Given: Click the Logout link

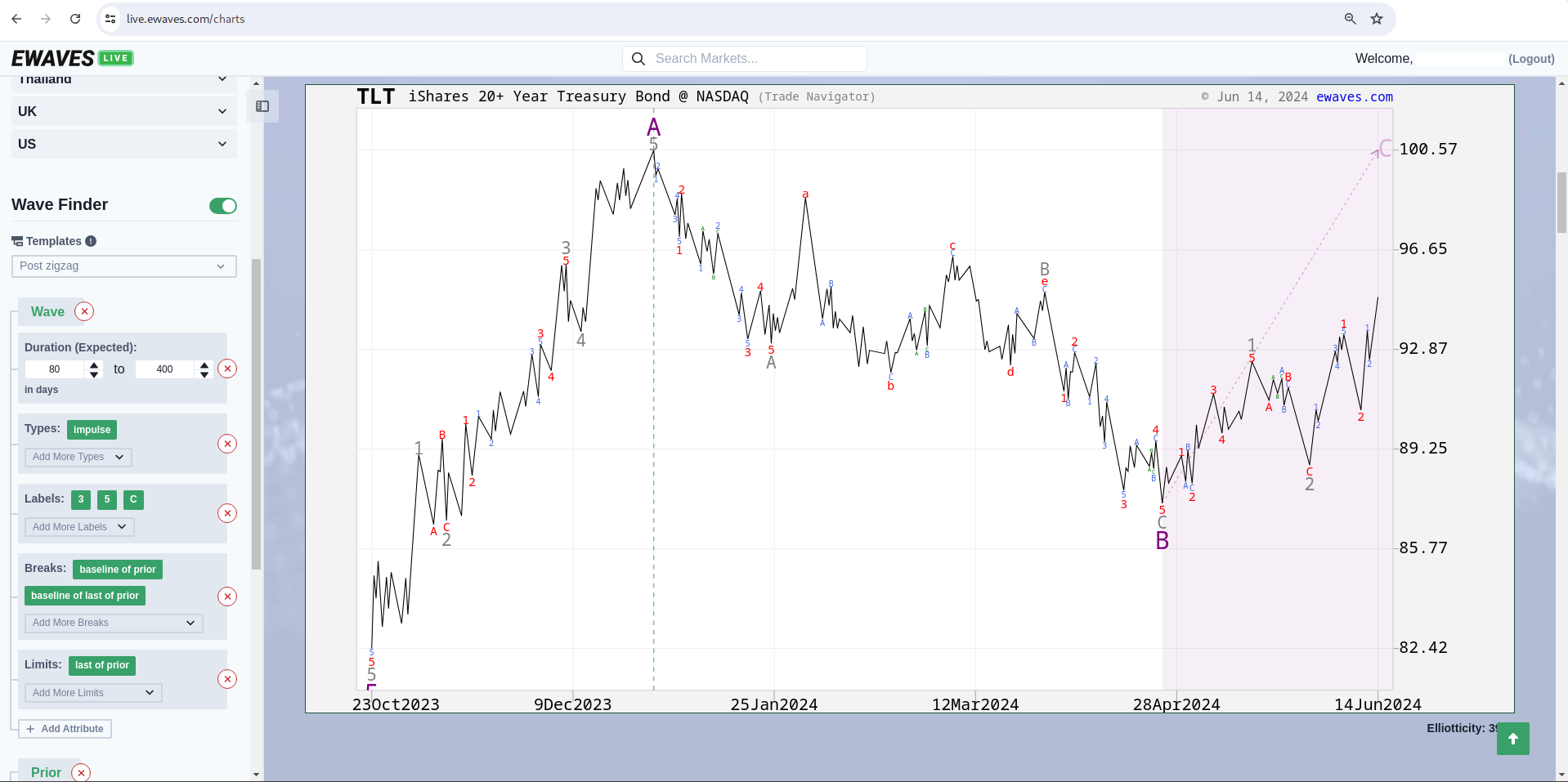Looking at the screenshot, I should click(1531, 59).
